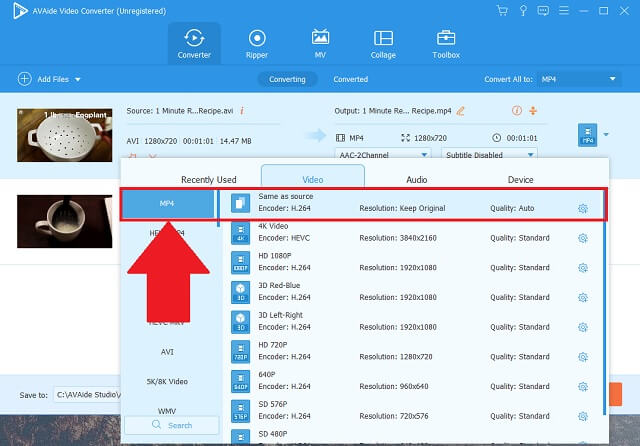Choose the HD 720P preset
Viewport: 640px width, 446px height.
click(413, 351)
